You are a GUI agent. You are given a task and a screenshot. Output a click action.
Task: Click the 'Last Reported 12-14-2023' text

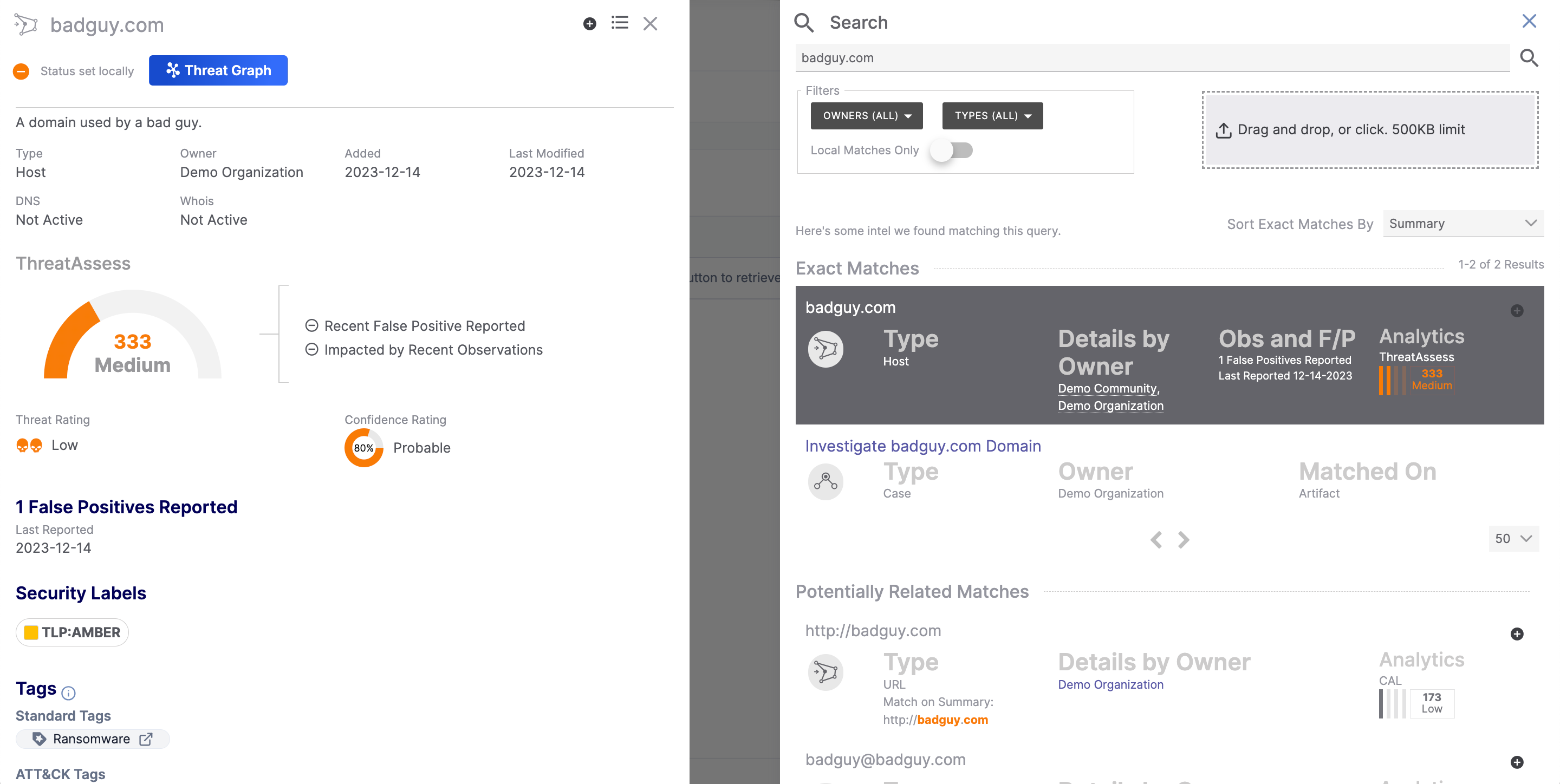pos(1285,376)
